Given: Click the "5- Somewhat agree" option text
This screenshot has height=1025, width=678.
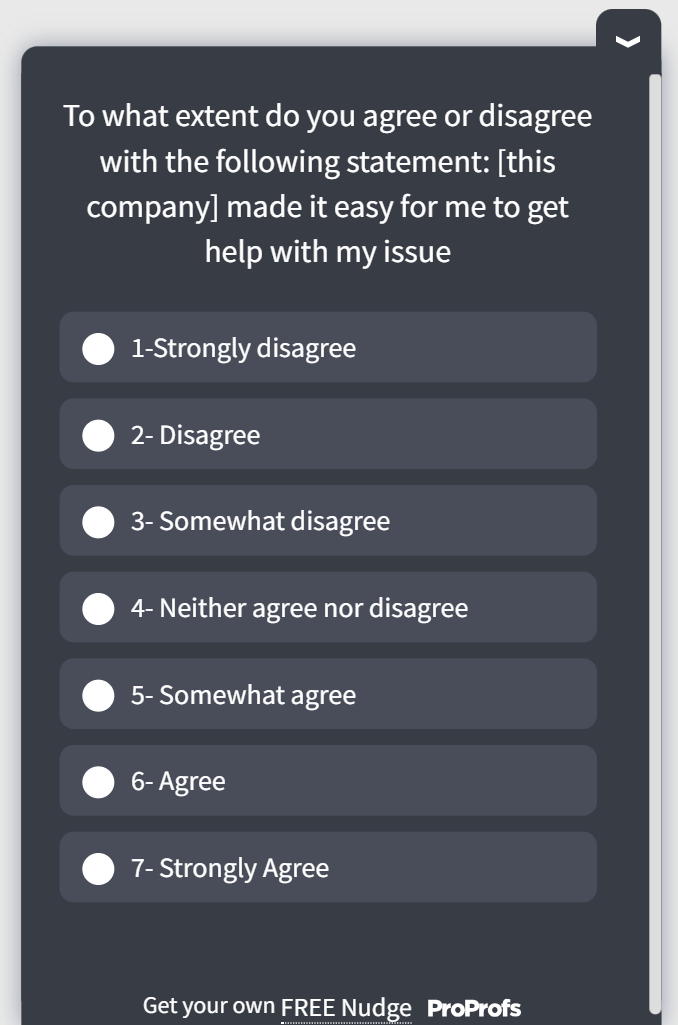Looking at the screenshot, I should click(x=243, y=696).
